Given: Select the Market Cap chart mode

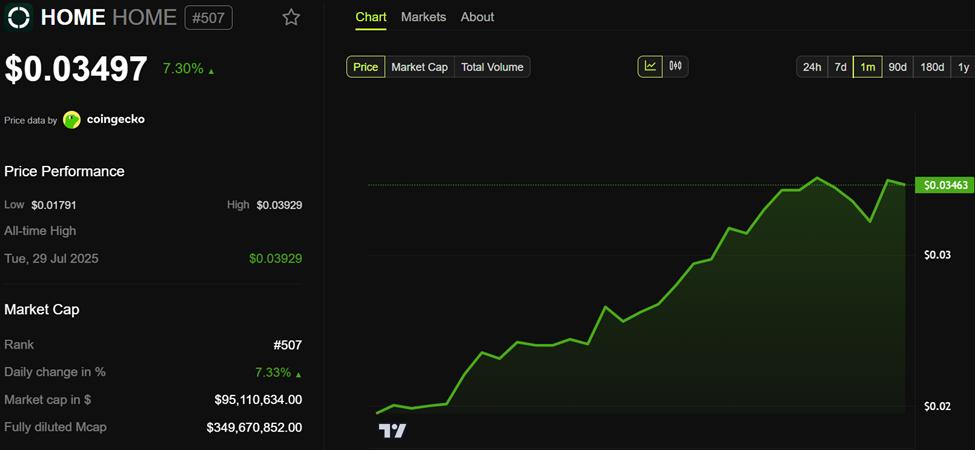Looking at the screenshot, I should tap(420, 67).
